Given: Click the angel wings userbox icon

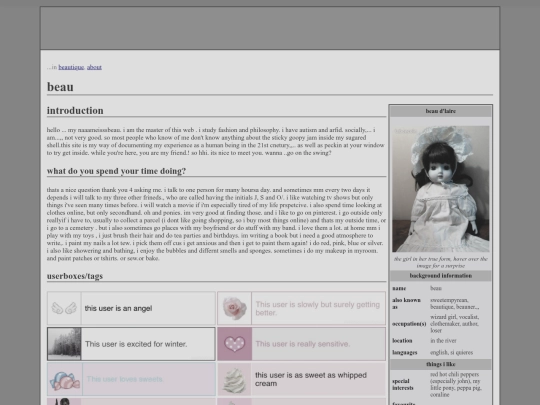Looking at the screenshot, I should click(x=64, y=308).
